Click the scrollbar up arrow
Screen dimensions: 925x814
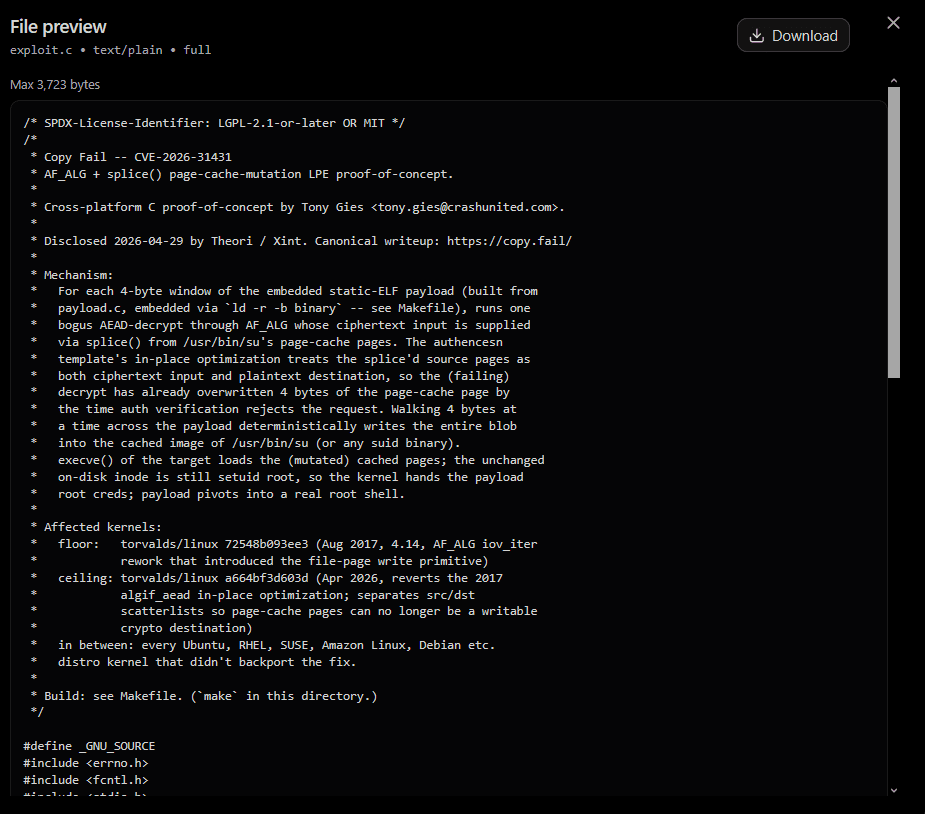click(894, 81)
